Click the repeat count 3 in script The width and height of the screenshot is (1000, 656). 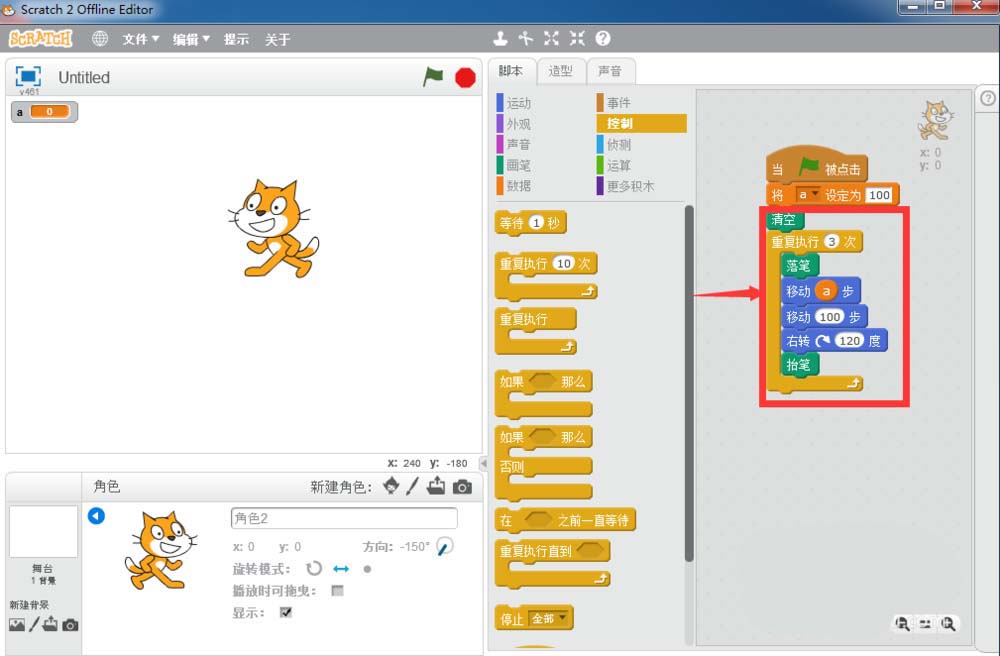pos(831,242)
